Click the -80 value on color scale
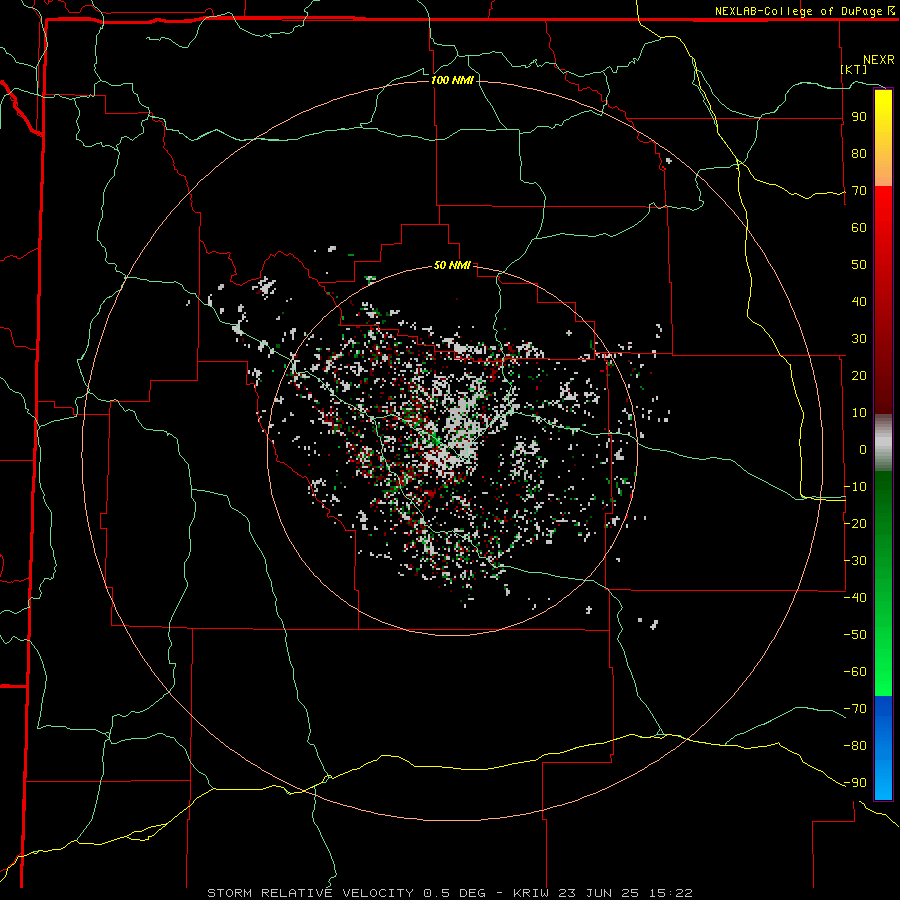The width and height of the screenshot is (900, 900). click(855, 746)
